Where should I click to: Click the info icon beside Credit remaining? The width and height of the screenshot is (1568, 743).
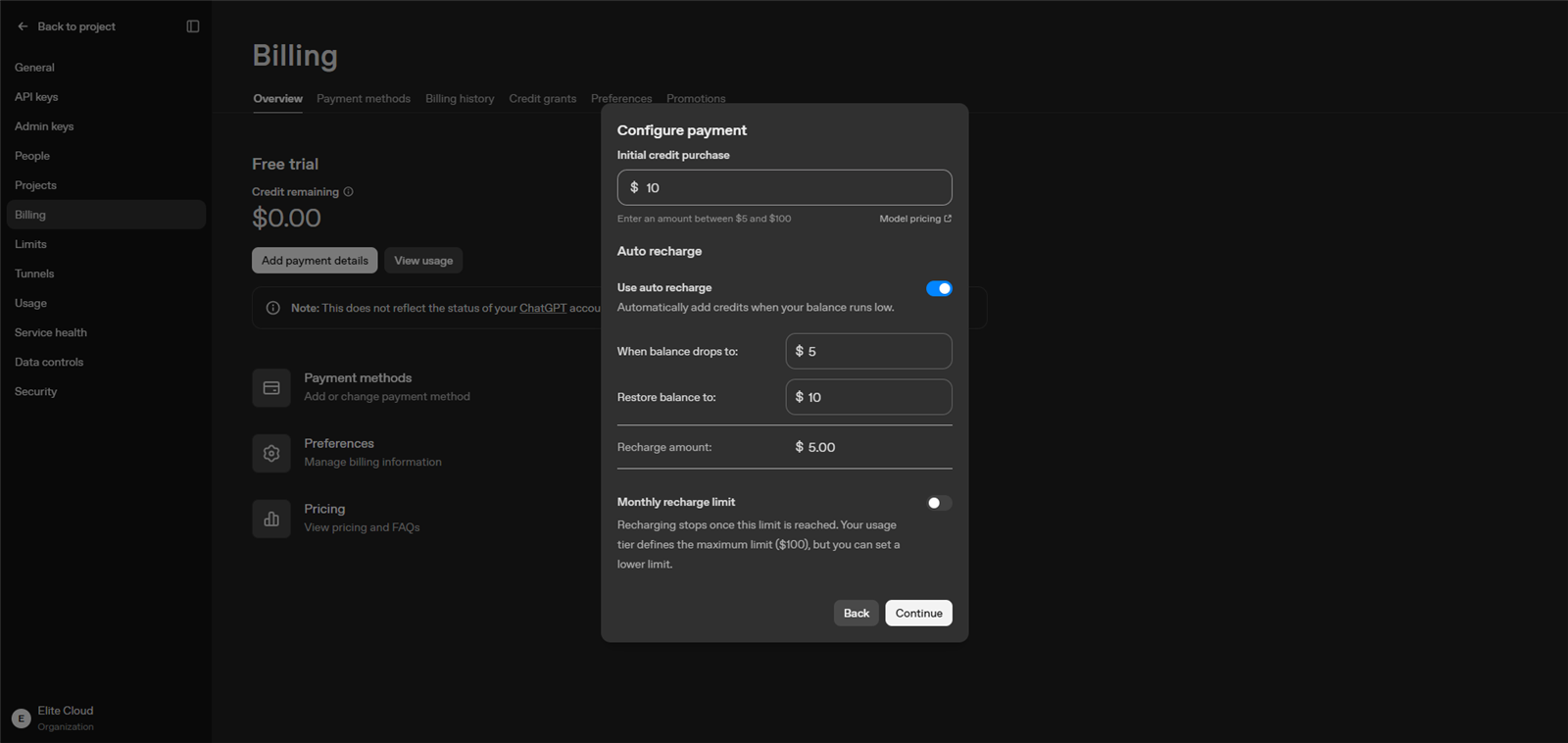tap(348, 192)
